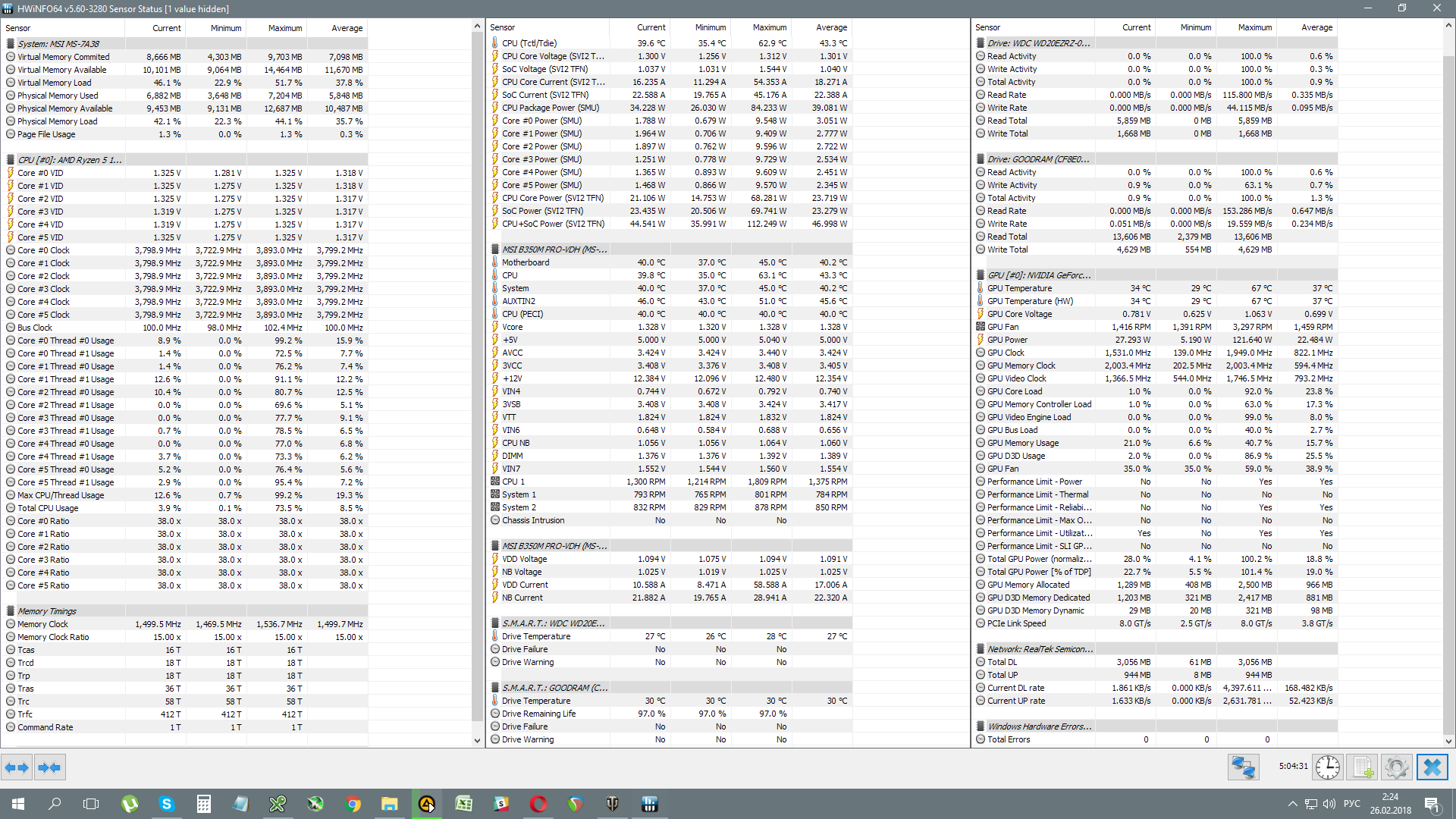
Task: Click the expand columns arrows button
Action: 17,767
